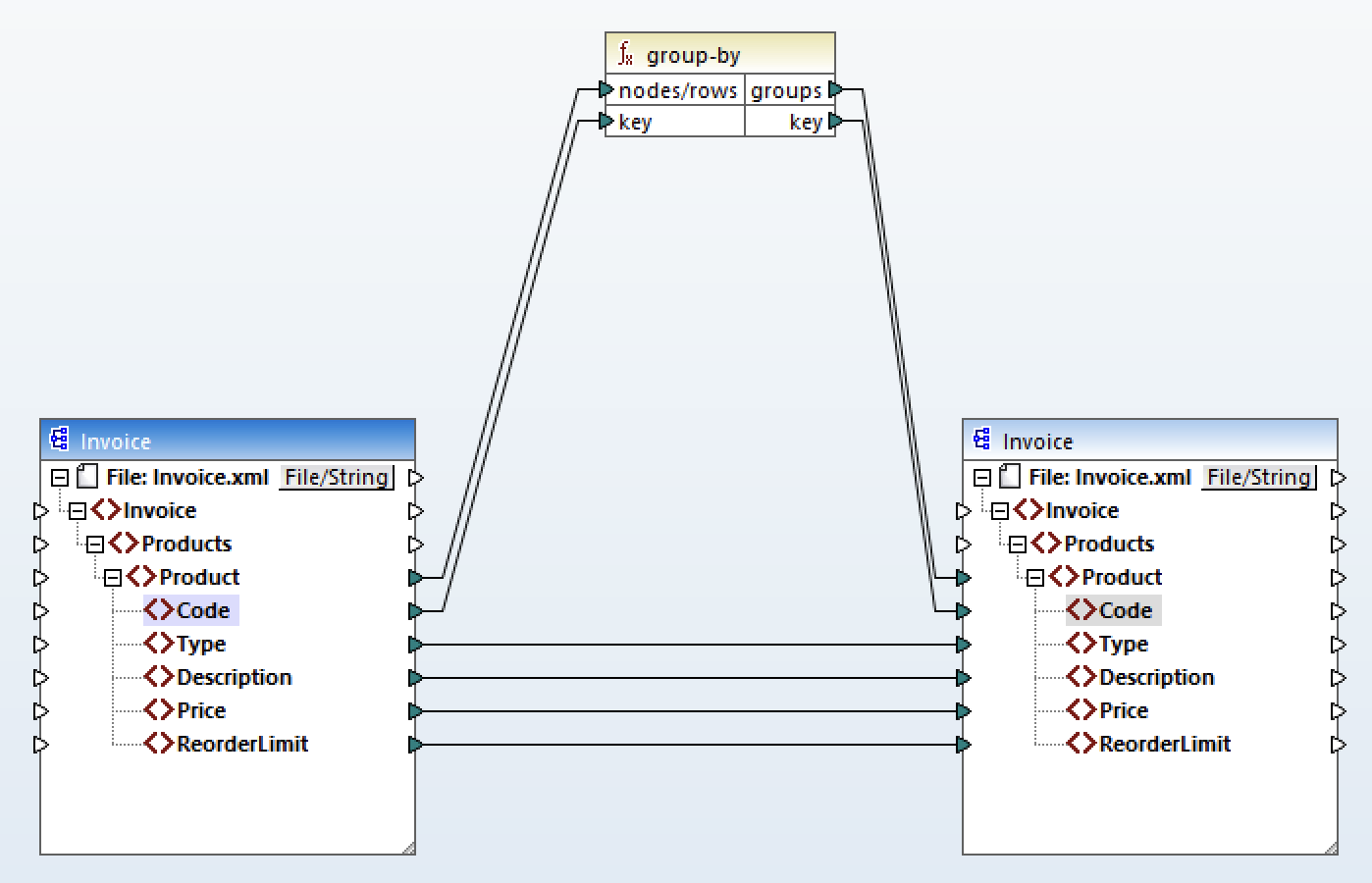The width and height of the screenshot is (1372, 883).
Task: Select the Type element in source tree
Action: [x=200, y=644]
